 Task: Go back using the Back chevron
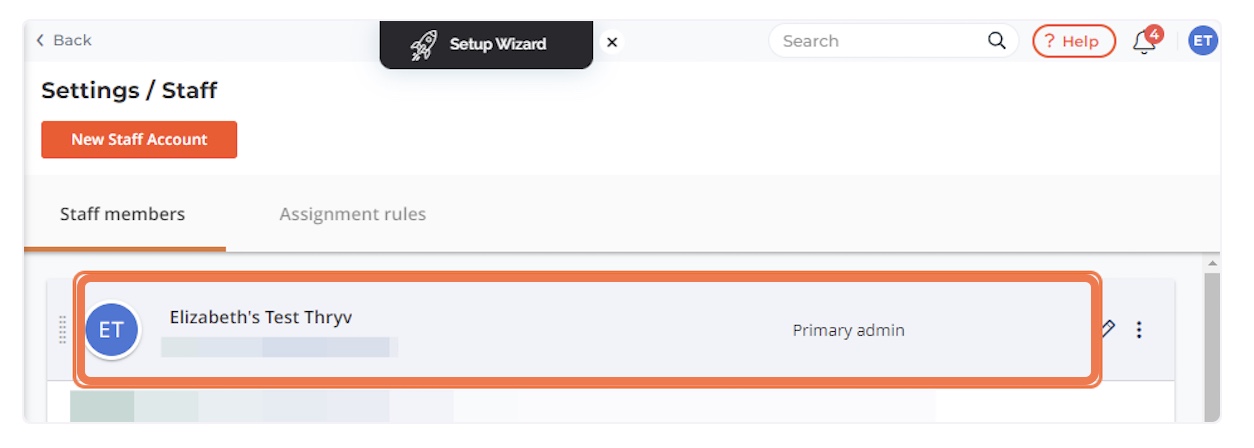tap(40, 40)
